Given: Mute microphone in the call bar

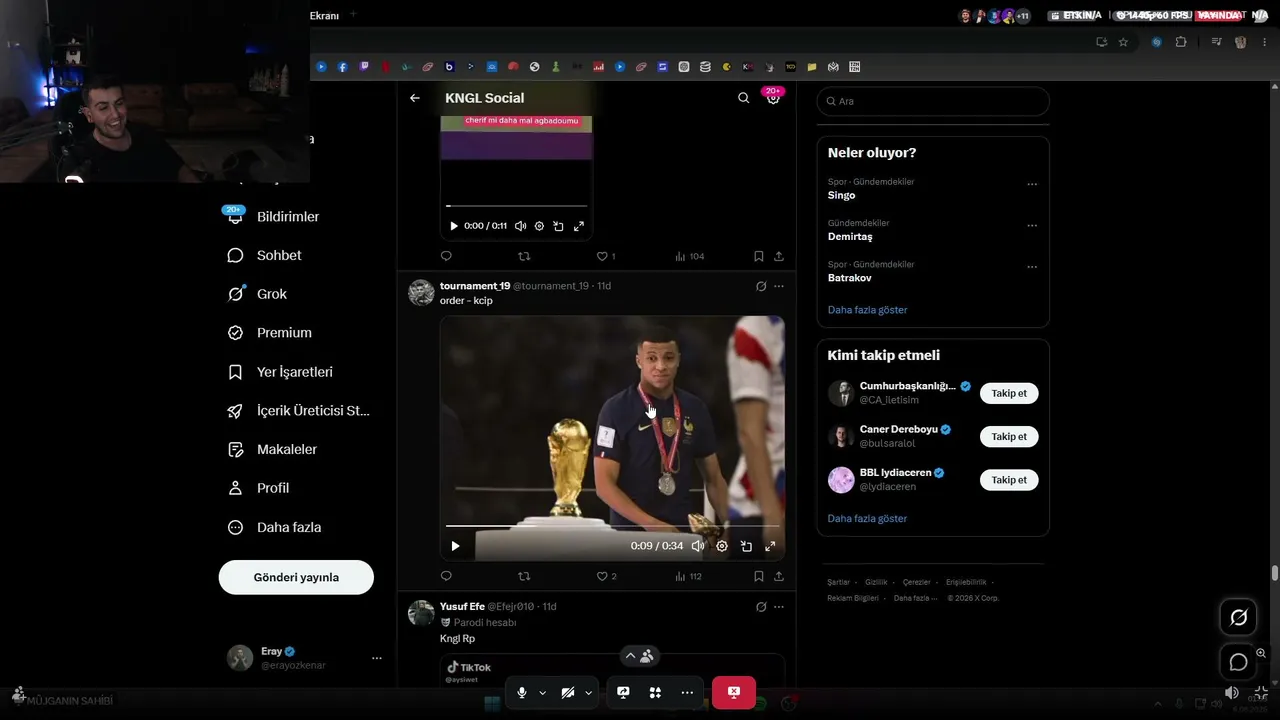Looking at the screenshot, I should coord(522,693).
